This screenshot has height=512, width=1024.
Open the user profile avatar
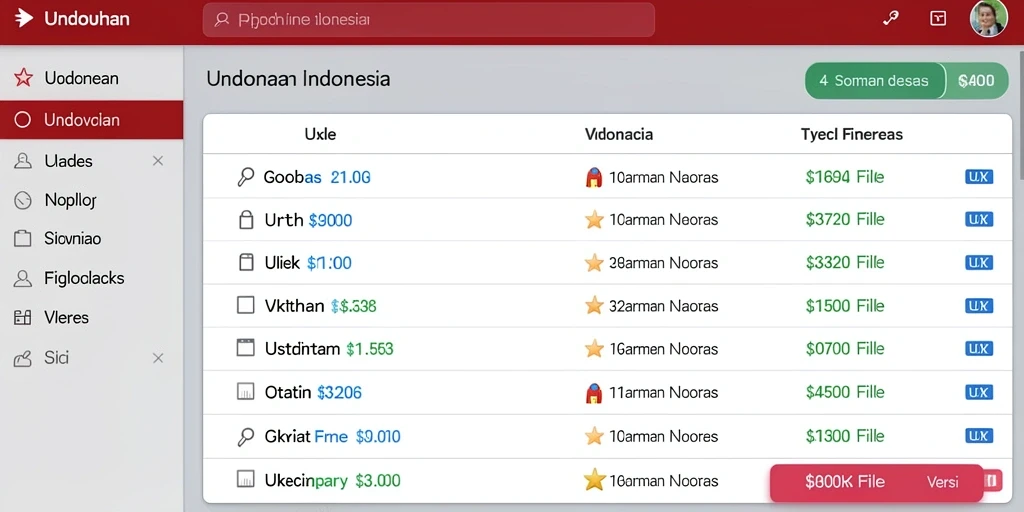tap(988, 18)
